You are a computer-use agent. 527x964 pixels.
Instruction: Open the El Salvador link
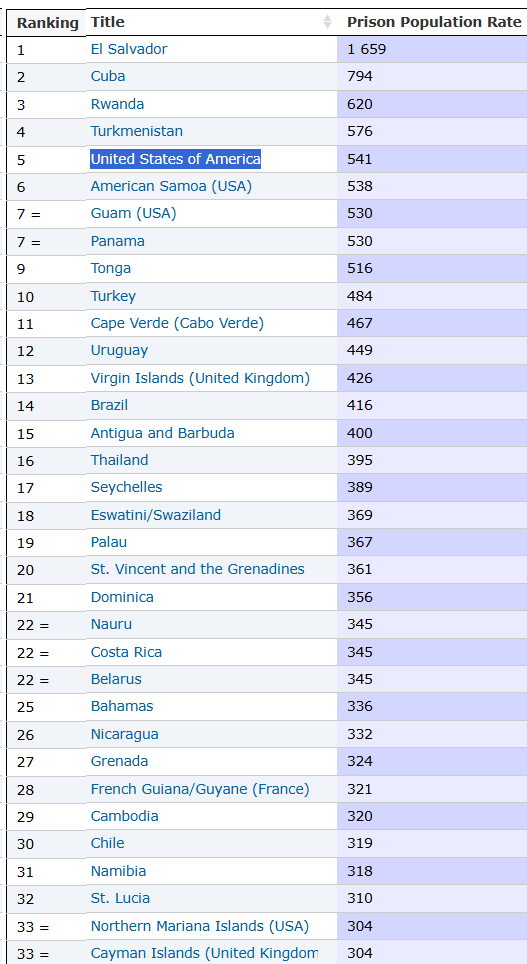[x=129, y=49]
